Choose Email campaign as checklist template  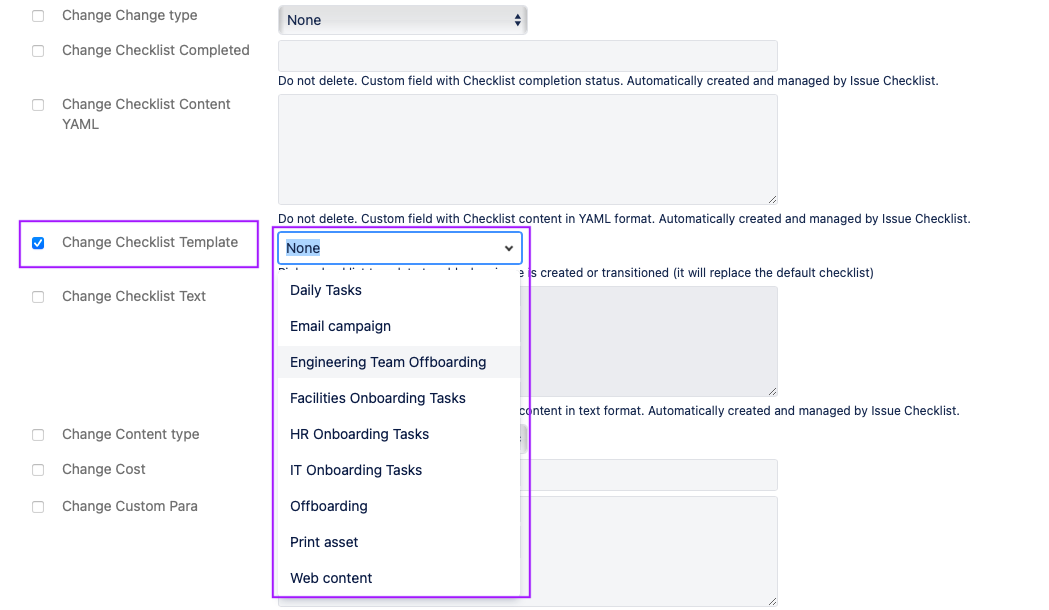tap(340, 326)
